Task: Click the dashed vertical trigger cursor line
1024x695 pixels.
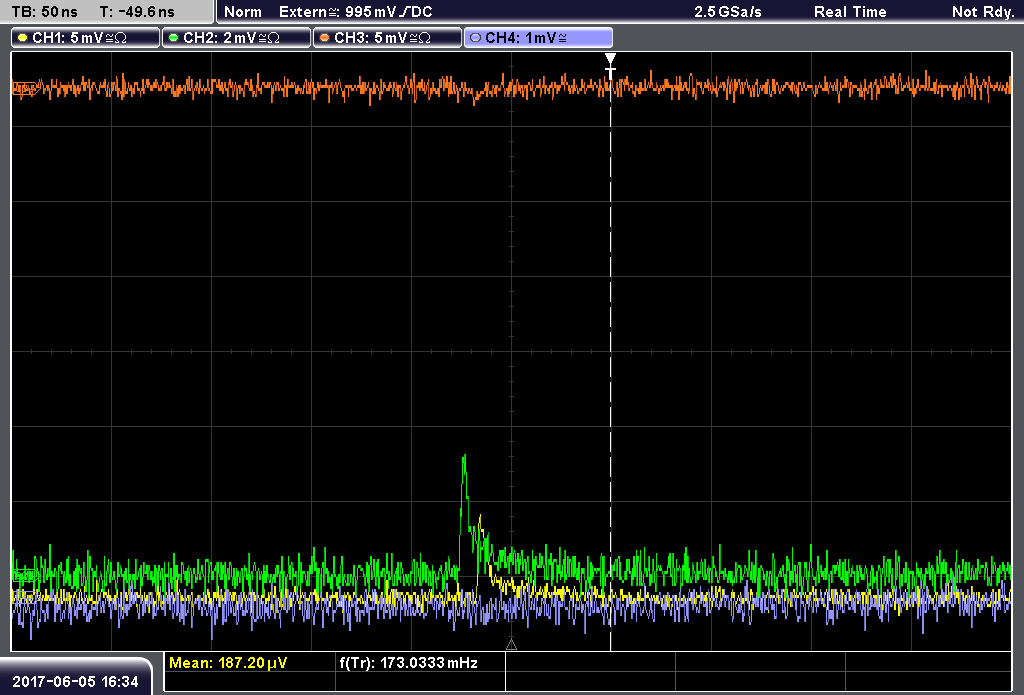Action: pos(610,366)
